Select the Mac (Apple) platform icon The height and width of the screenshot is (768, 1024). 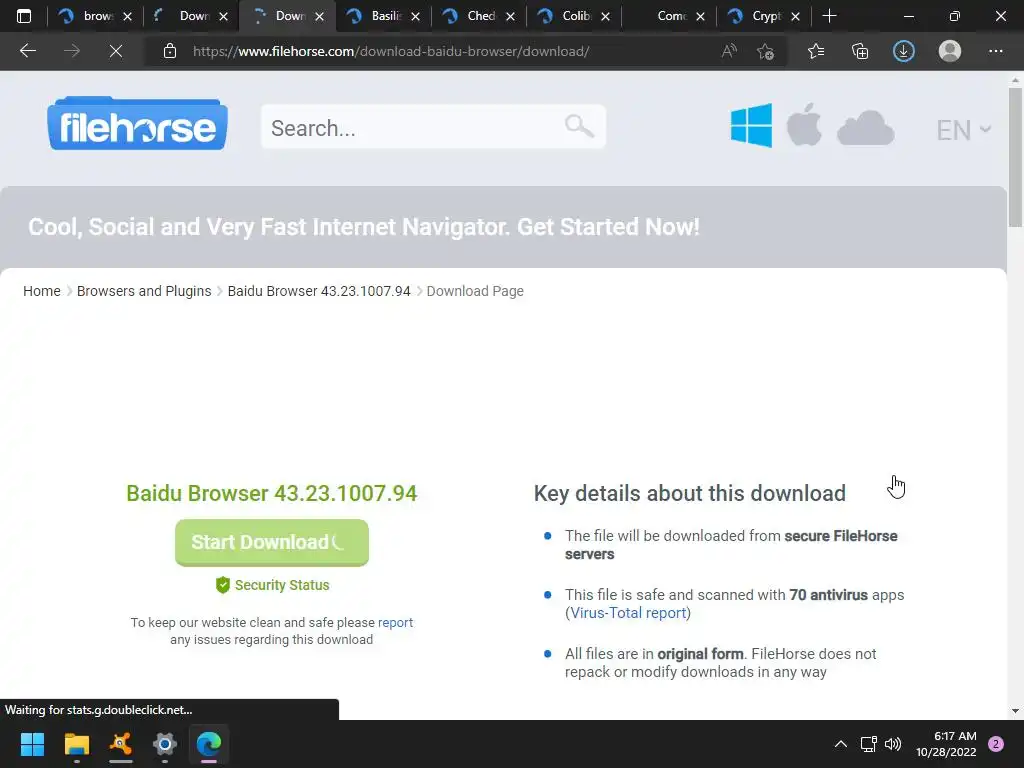804,124
